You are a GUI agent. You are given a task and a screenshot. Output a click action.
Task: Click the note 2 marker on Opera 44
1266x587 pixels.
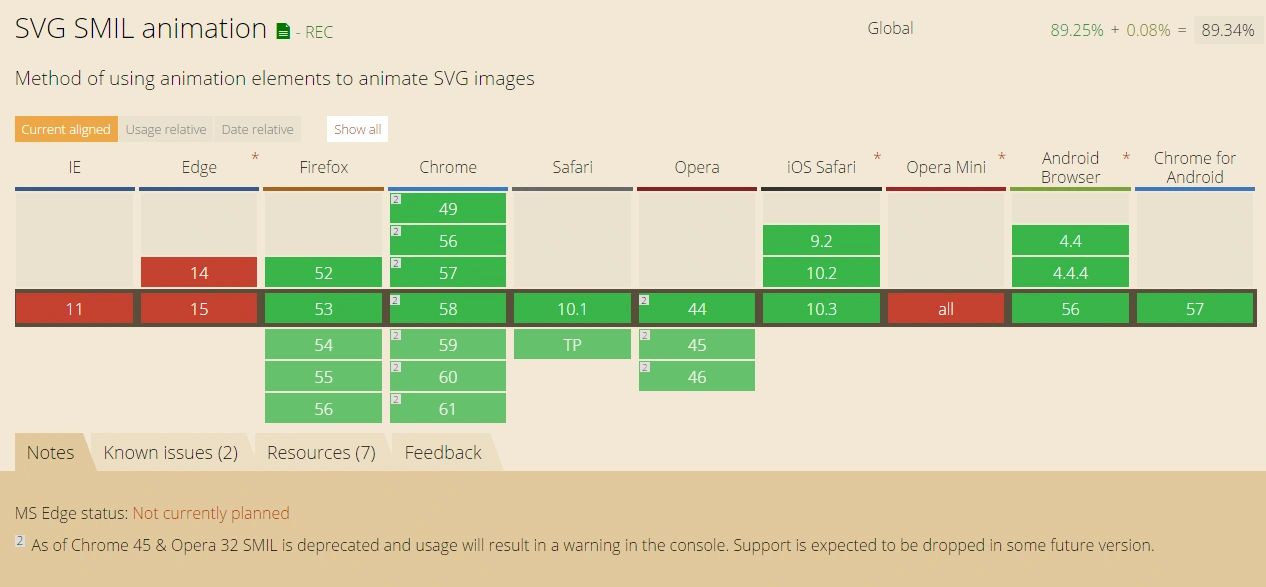[645, 299]
